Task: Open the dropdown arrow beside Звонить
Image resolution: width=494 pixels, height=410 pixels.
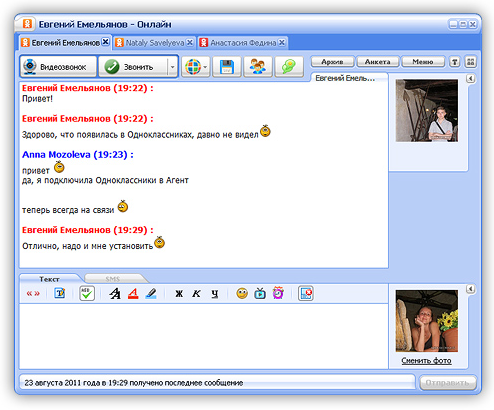Action: point(172,67)
